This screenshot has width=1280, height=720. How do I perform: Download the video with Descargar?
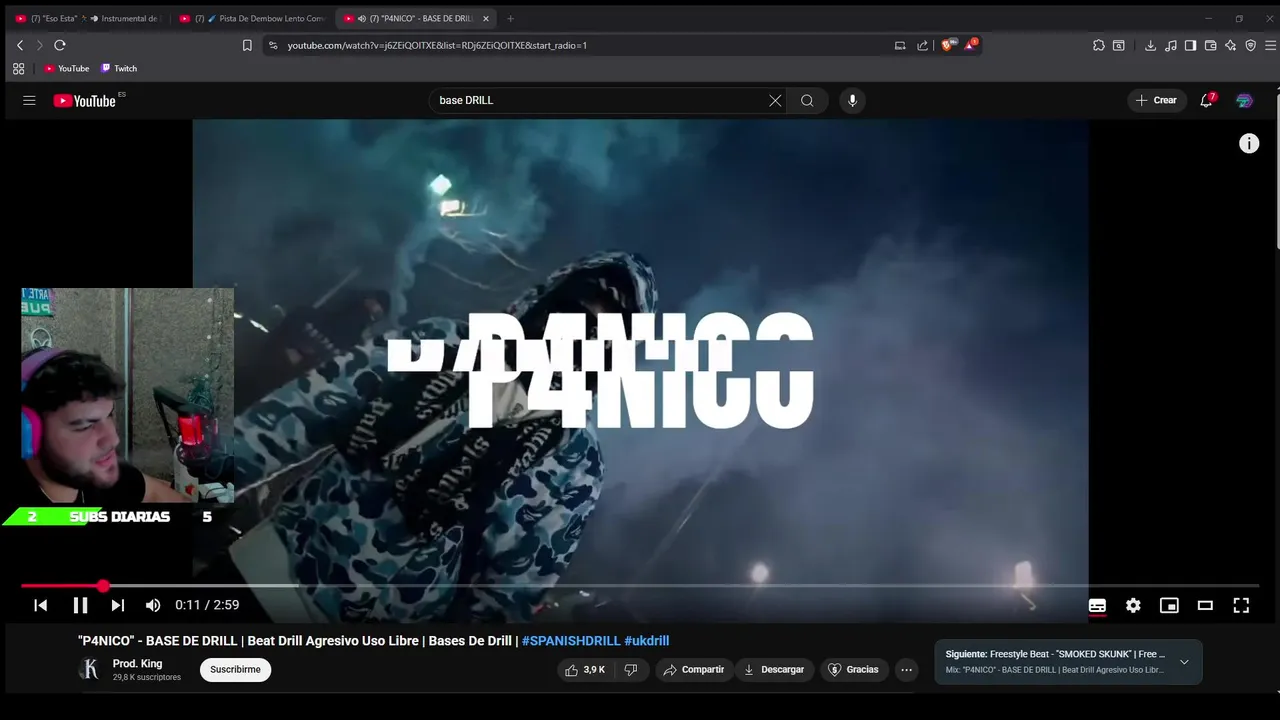point(774,670)
